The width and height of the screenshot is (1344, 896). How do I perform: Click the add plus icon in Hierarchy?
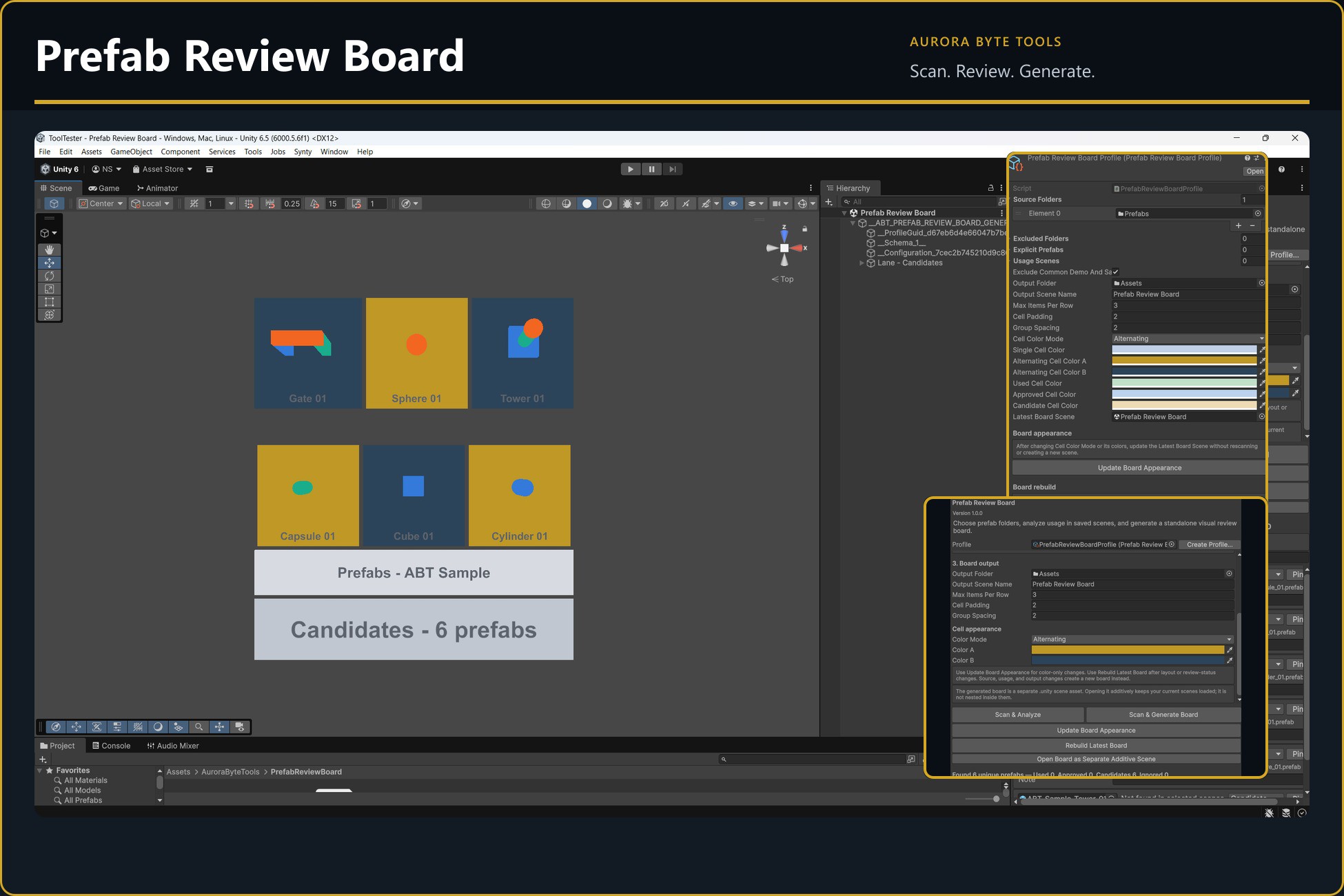pyautogui.click(x=829, y=202)
